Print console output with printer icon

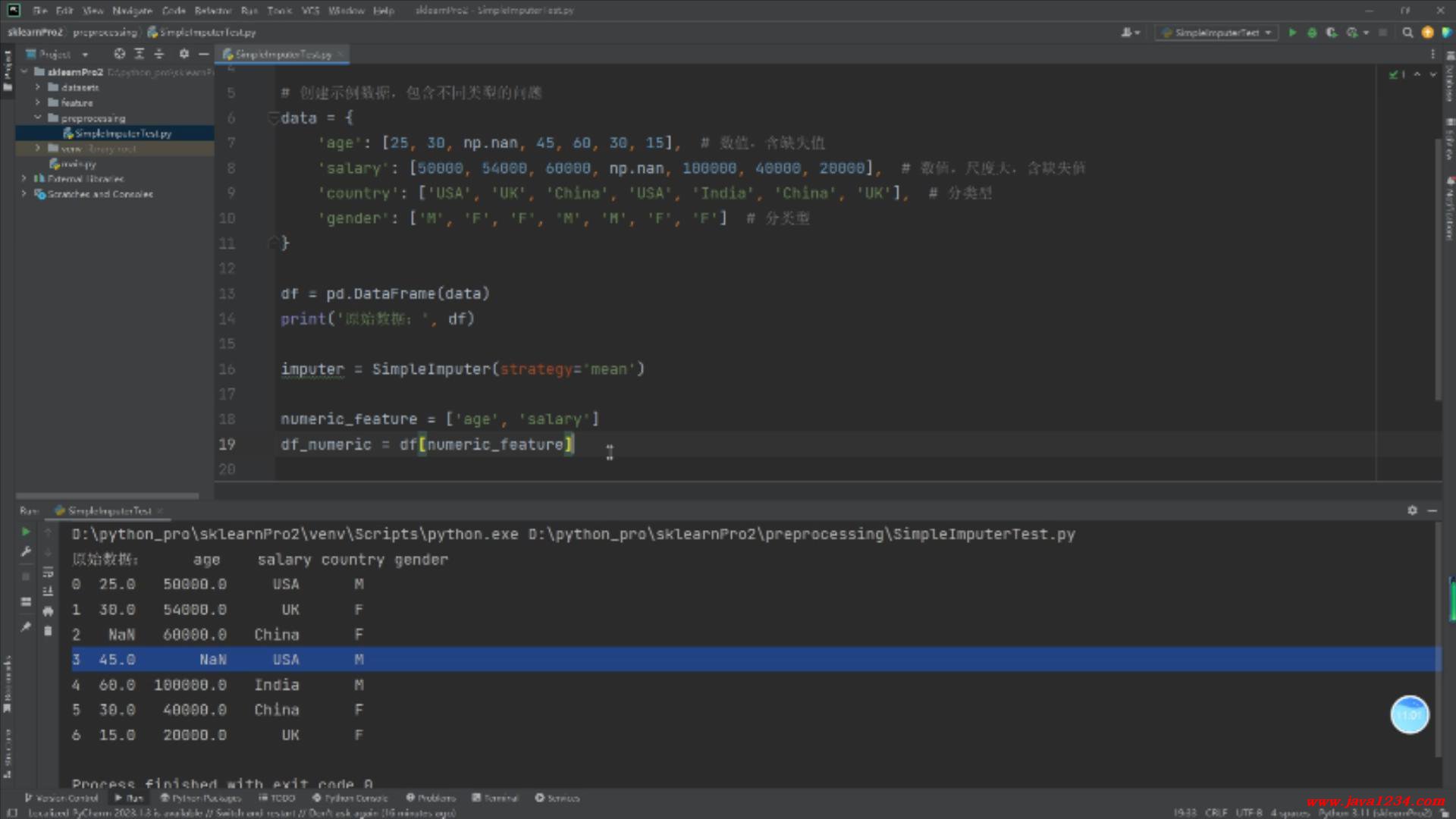pos(48,611)
